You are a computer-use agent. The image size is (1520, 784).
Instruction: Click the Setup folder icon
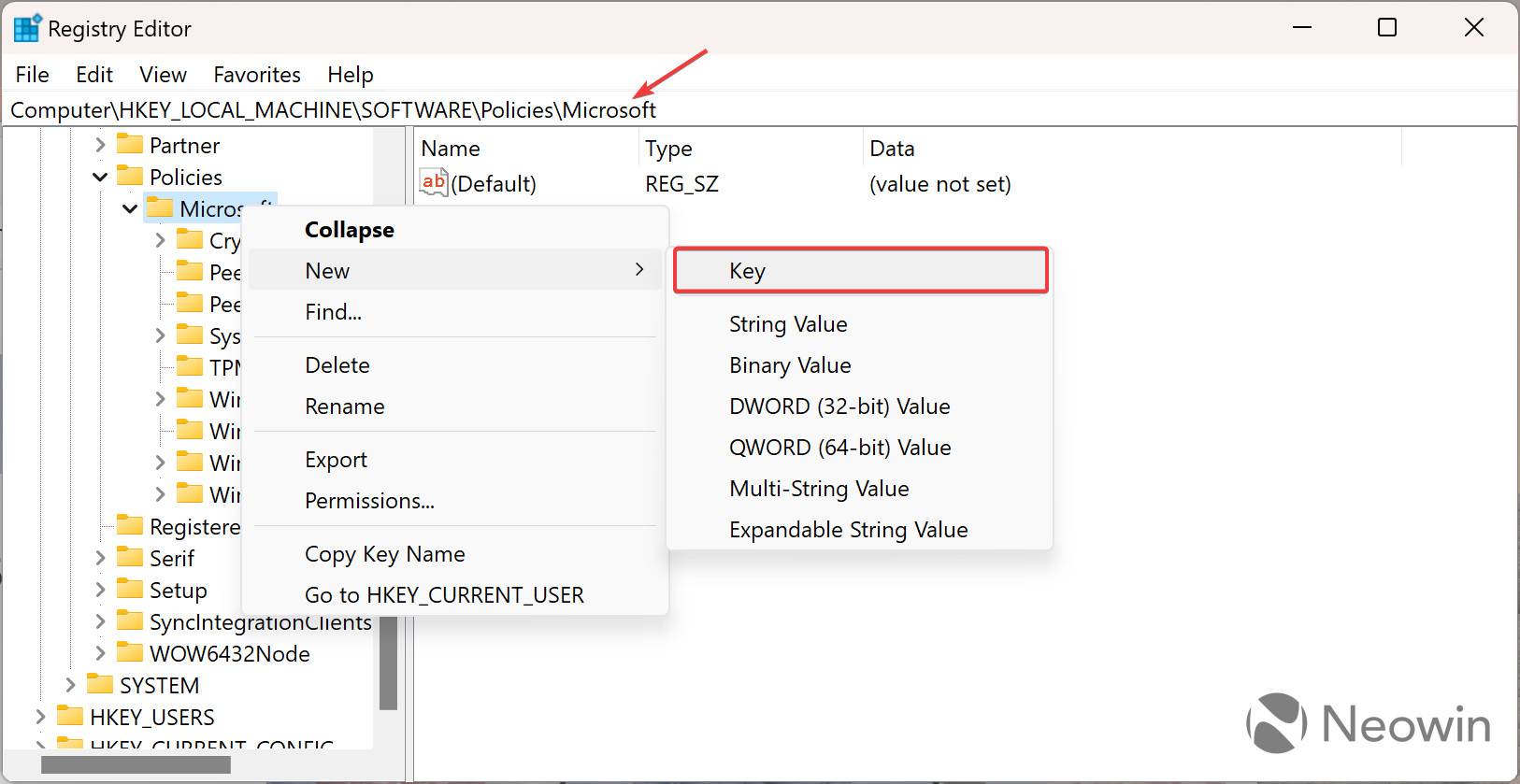pyautogui.click(x=130, y=590)
